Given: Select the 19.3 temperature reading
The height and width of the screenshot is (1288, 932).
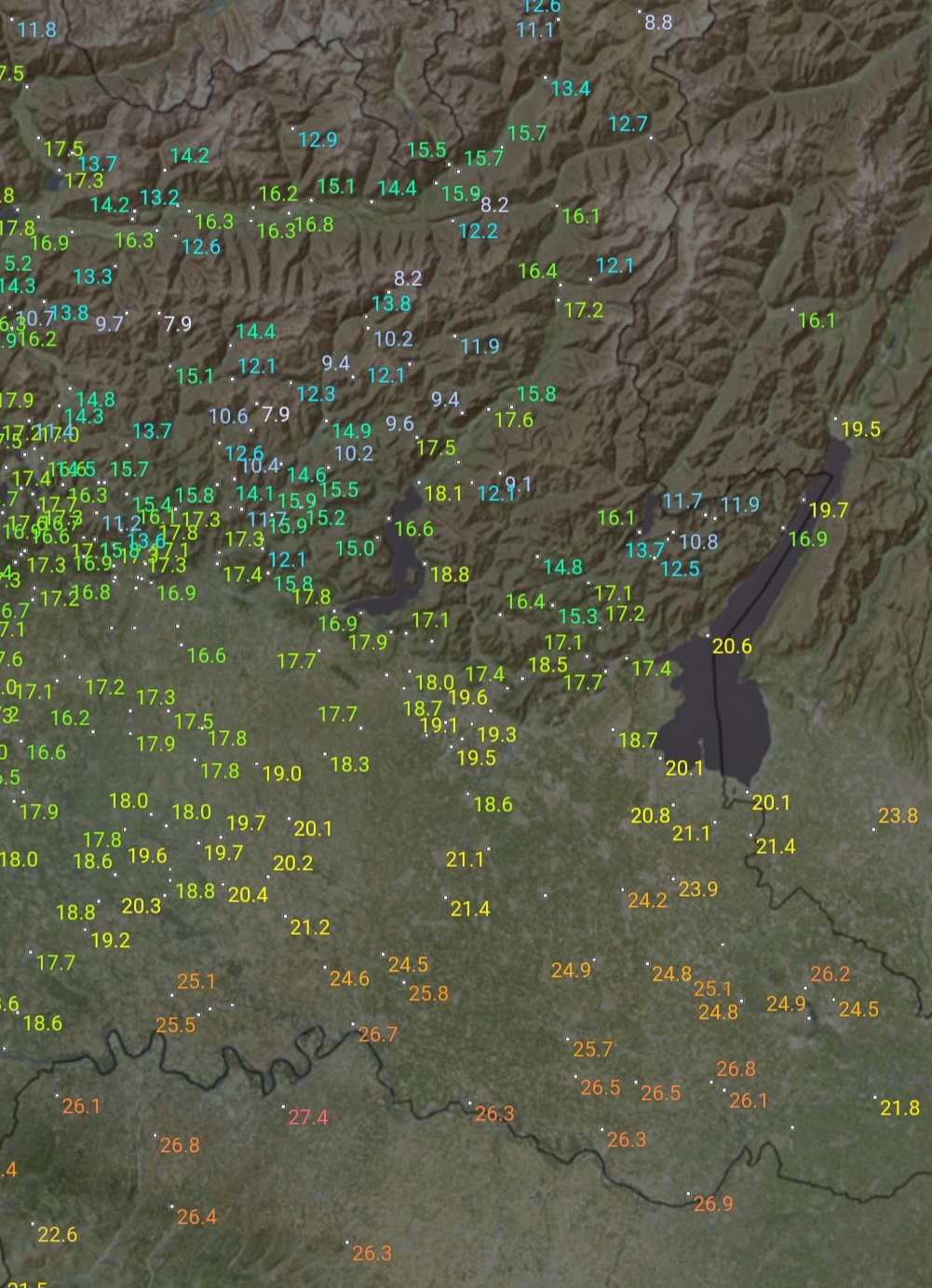Looking at the screenshot, I should (496, 735).
